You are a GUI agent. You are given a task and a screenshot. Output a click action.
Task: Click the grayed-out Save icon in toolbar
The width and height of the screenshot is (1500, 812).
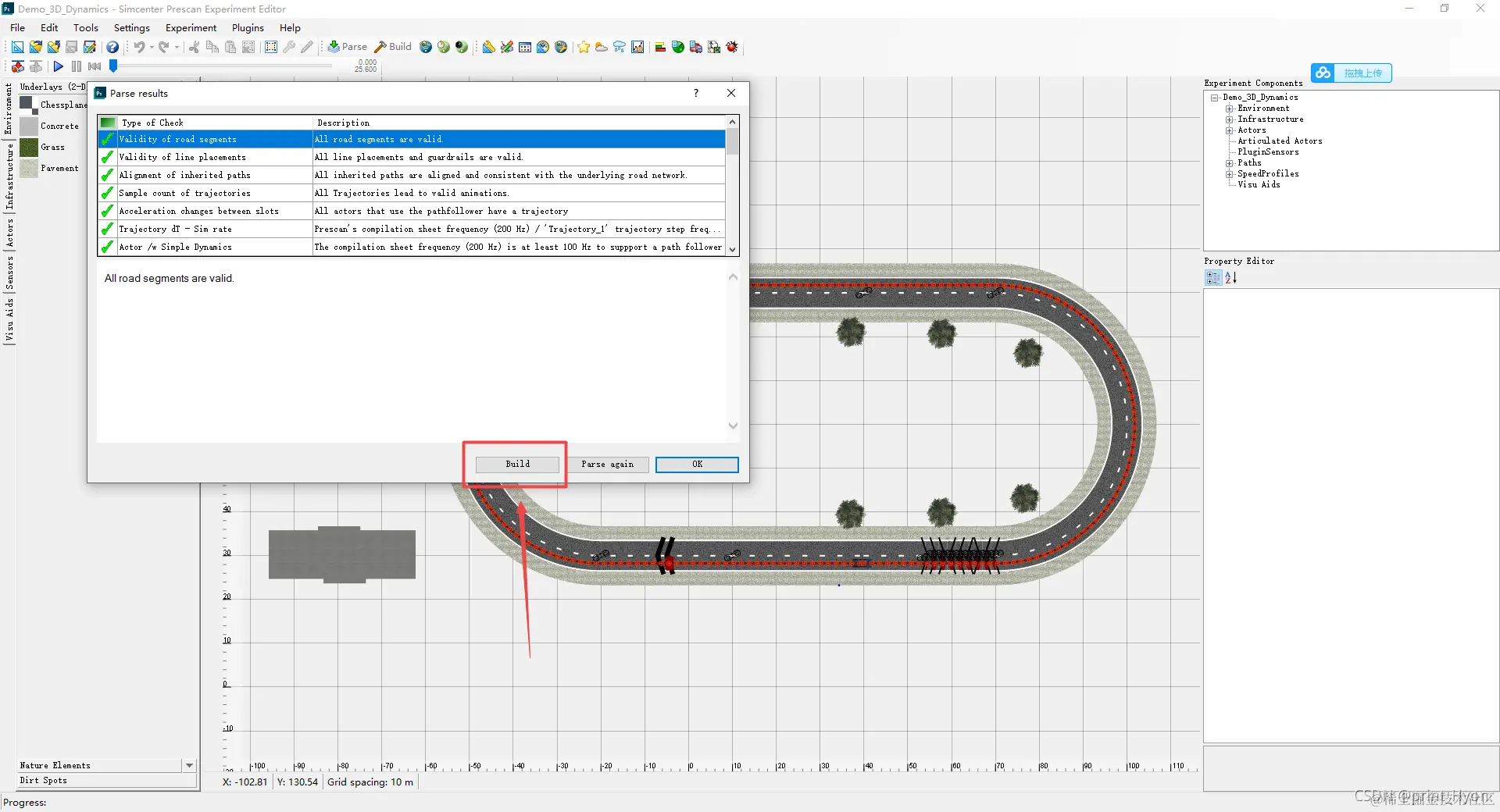[x=71, y=47]
